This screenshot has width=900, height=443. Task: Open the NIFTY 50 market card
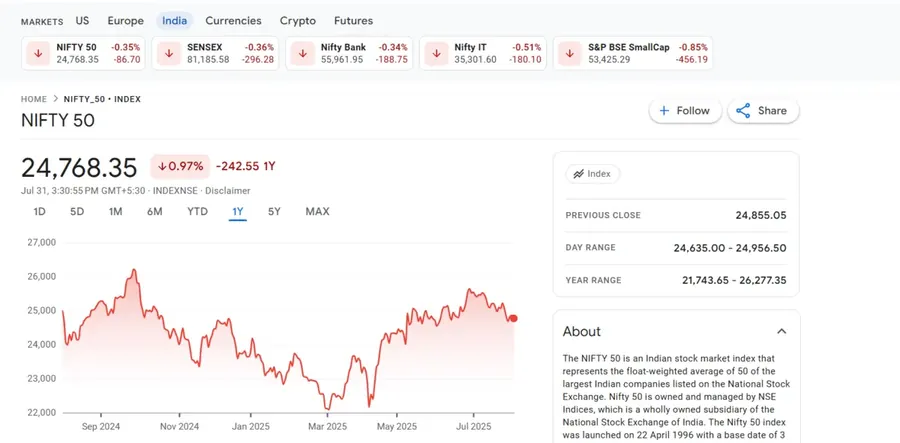[83, 53]
